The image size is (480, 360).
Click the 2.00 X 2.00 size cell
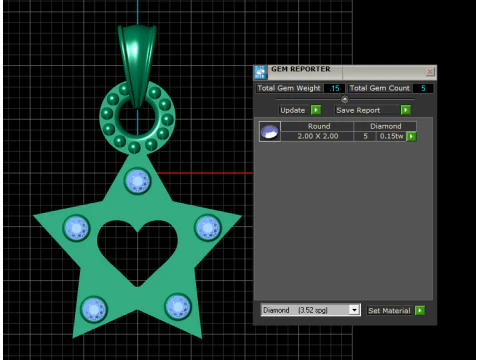pyautogui.click(x=318, y=136)
